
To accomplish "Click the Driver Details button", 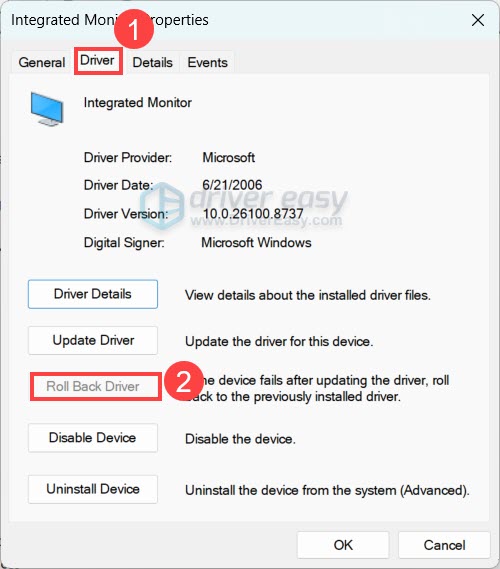I will 93,294.
